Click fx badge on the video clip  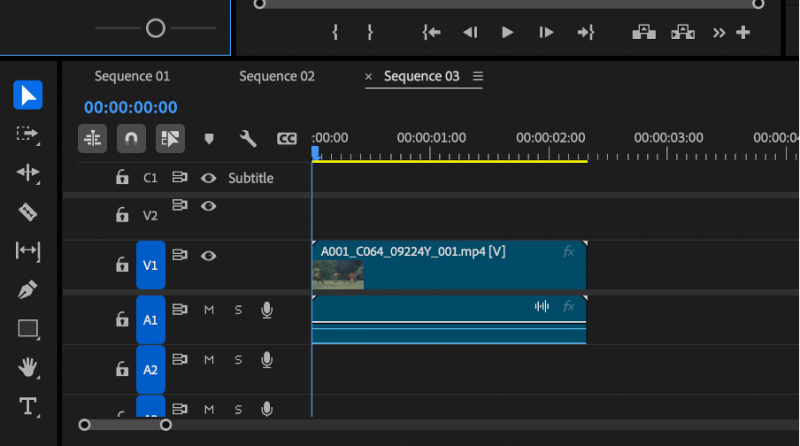click(569, 252)
